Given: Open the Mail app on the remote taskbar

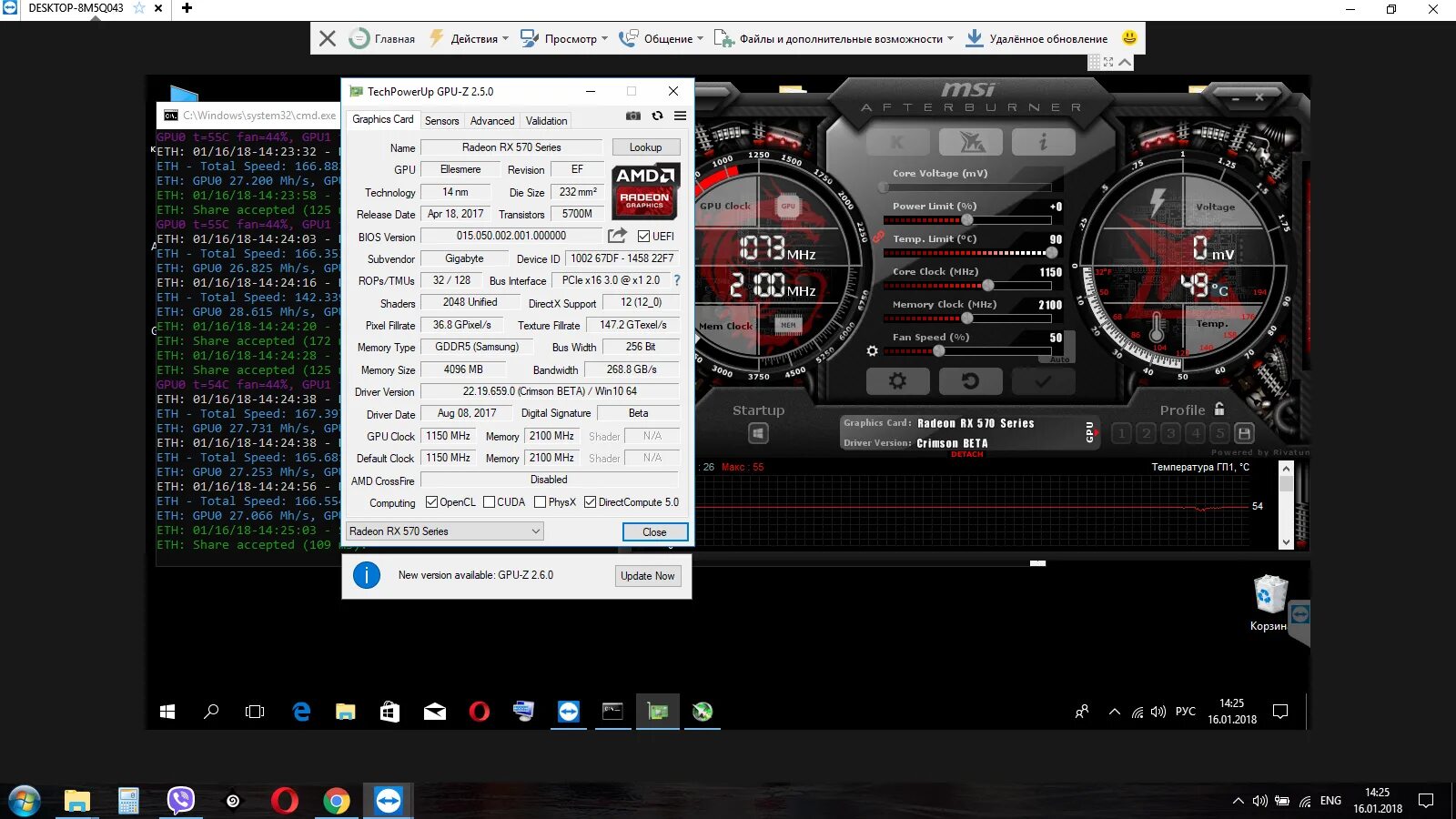Looking at the screenshot, I should (x=434, y=712).
